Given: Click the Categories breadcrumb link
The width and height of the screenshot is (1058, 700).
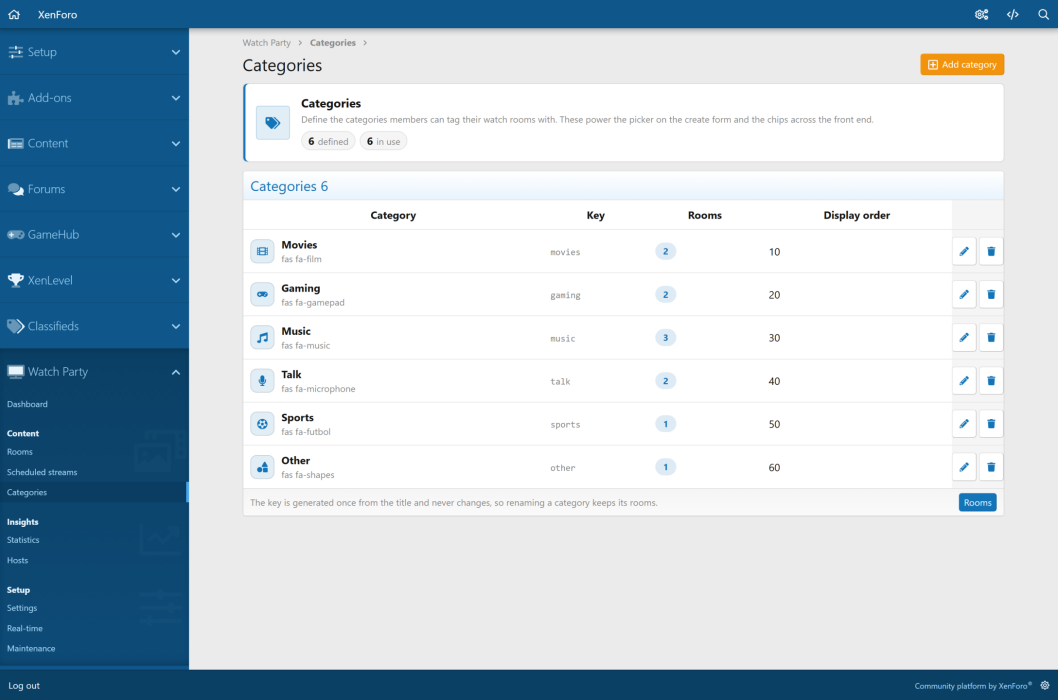Looking at the screenshot, I should click(x=333, y=43).
